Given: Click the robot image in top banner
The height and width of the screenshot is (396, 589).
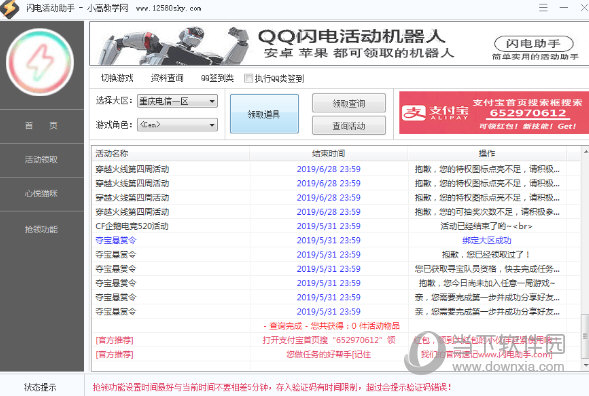Looking at the screenshot, I should tap(174, 45).
